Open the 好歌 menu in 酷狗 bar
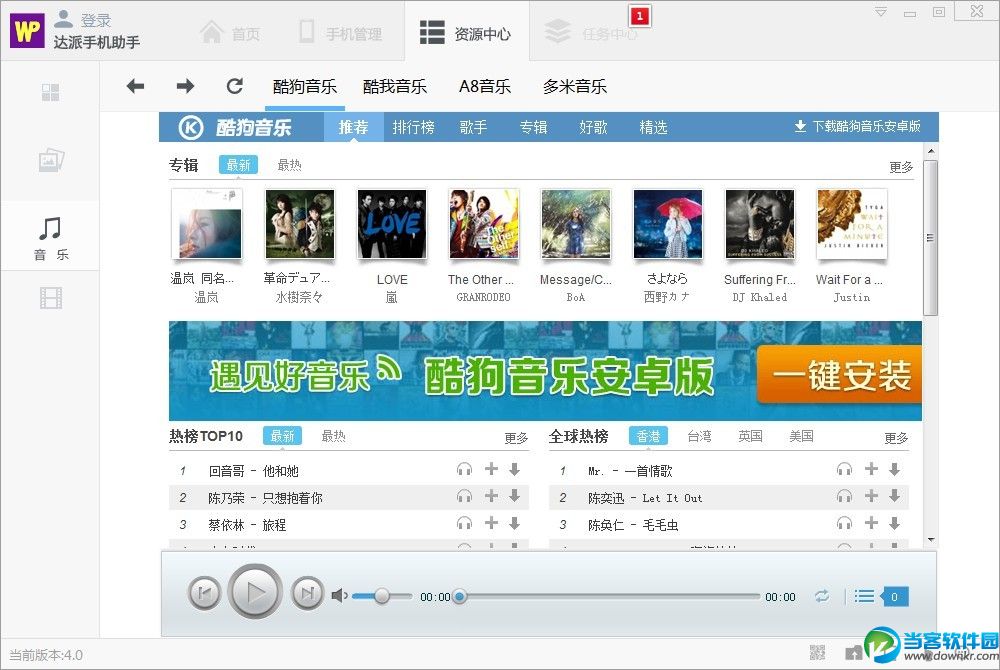The height and width of the screenshot is (670, 1000). pos(593,127)
